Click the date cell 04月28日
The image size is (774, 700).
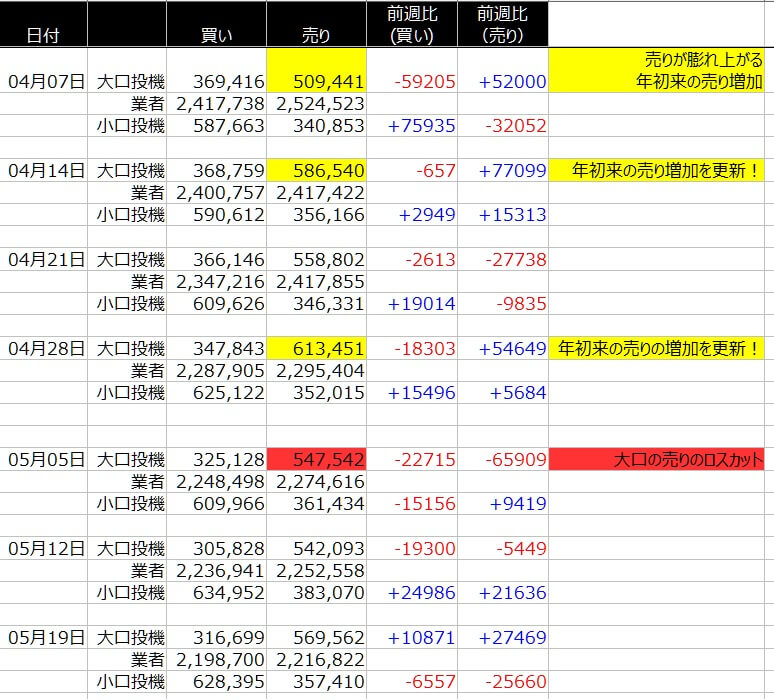coord(43,349)
